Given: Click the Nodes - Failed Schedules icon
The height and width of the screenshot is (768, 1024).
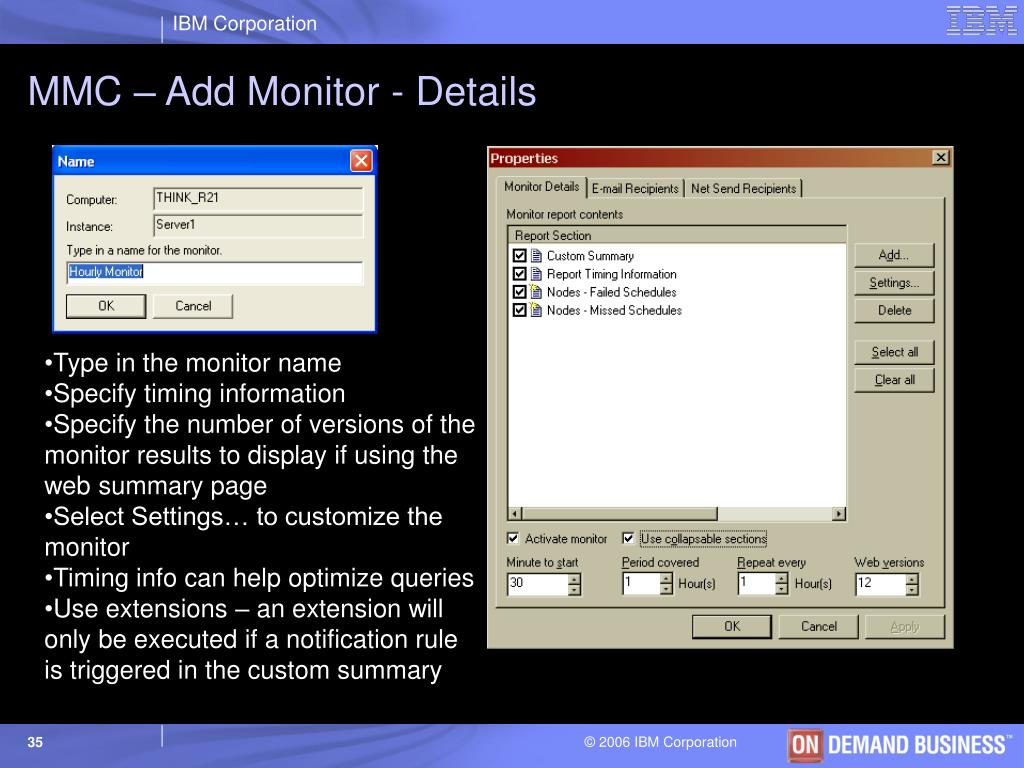Looking at the screenshot, I should click(x=536, y=292).
